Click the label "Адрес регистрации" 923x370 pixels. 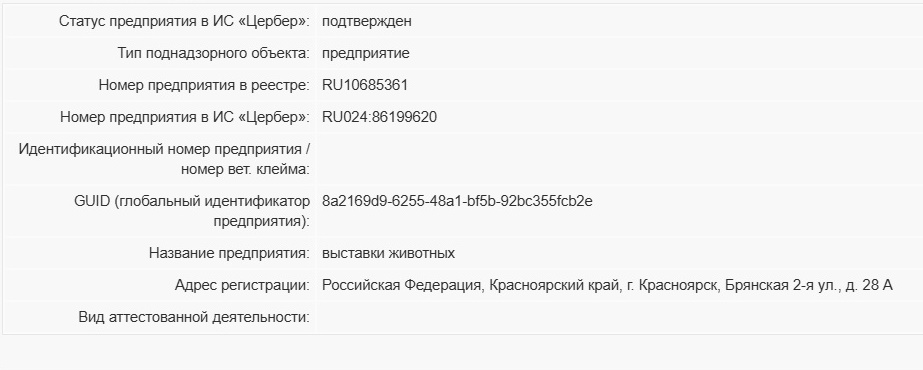pos(242,286)
